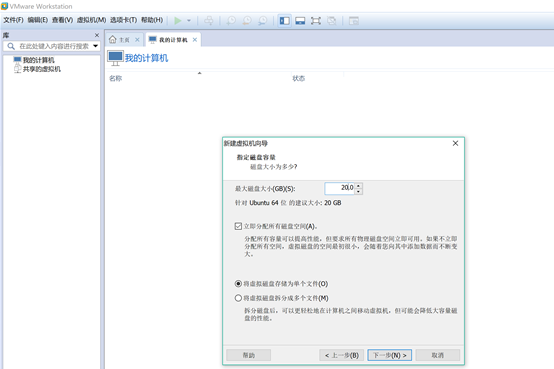Toggle 立即分配所有磁盘空间(A) checkbox
This screenshot has width=554, height=369.
[238, 226]
